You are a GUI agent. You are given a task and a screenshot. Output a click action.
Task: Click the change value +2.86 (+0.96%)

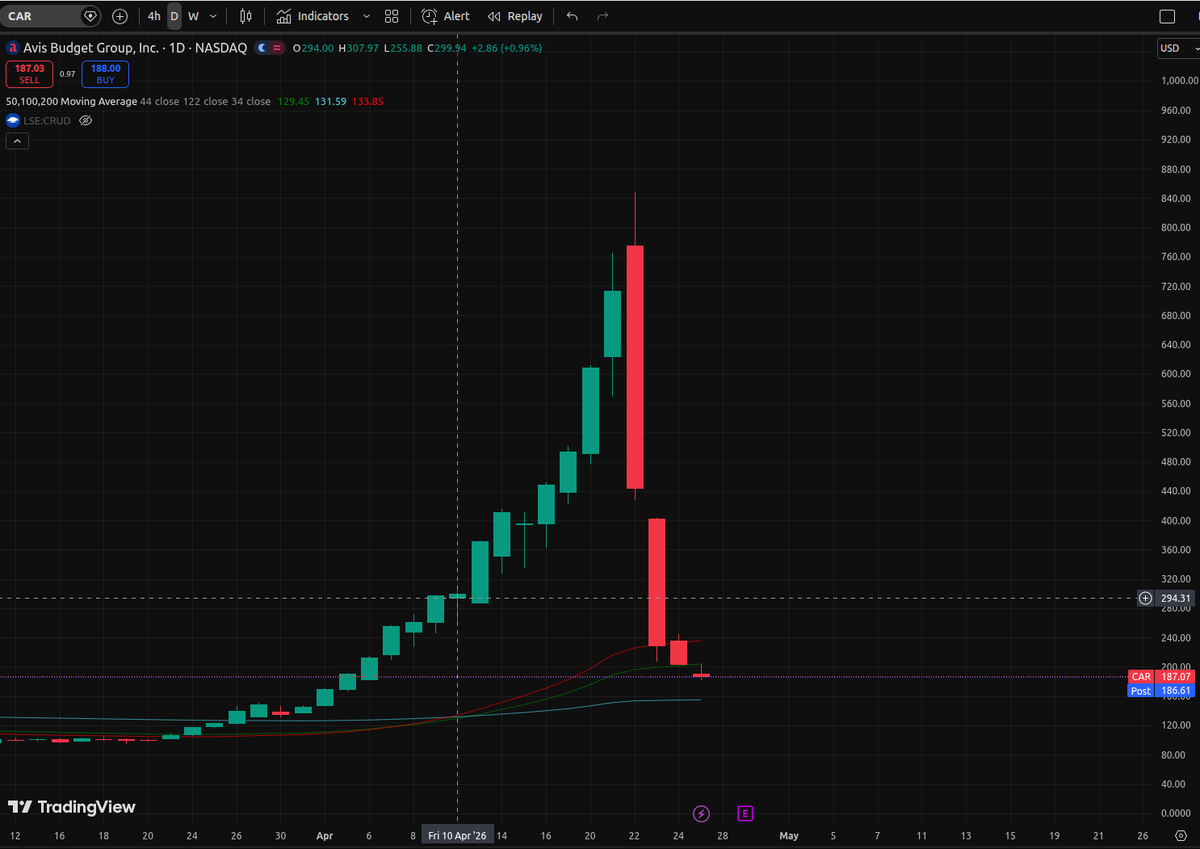point(507,47)
